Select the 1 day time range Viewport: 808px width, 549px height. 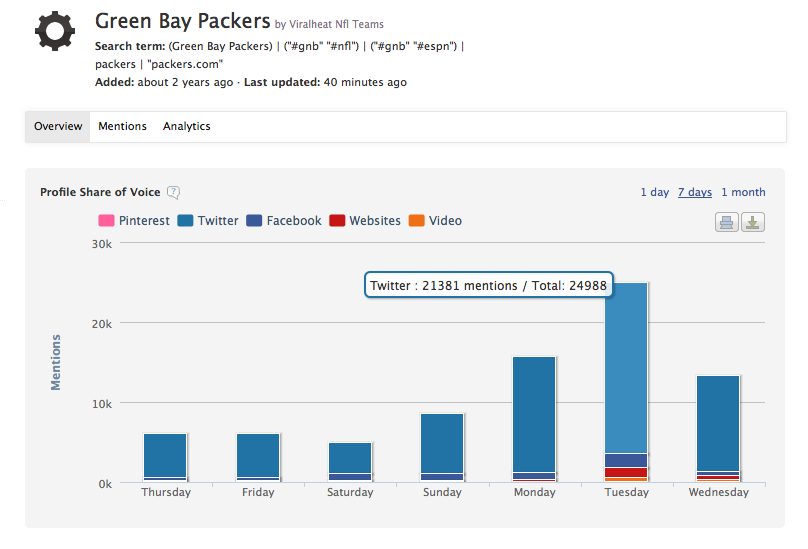tap(655, 192)
